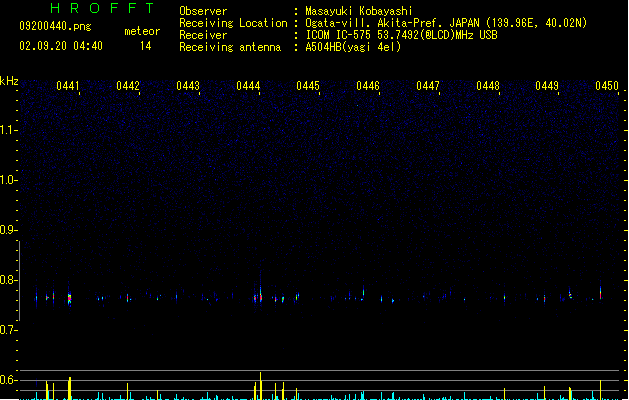Click the 0445 time marker
The width and height of the screenshot is (629, 400).
click(308, 86)
